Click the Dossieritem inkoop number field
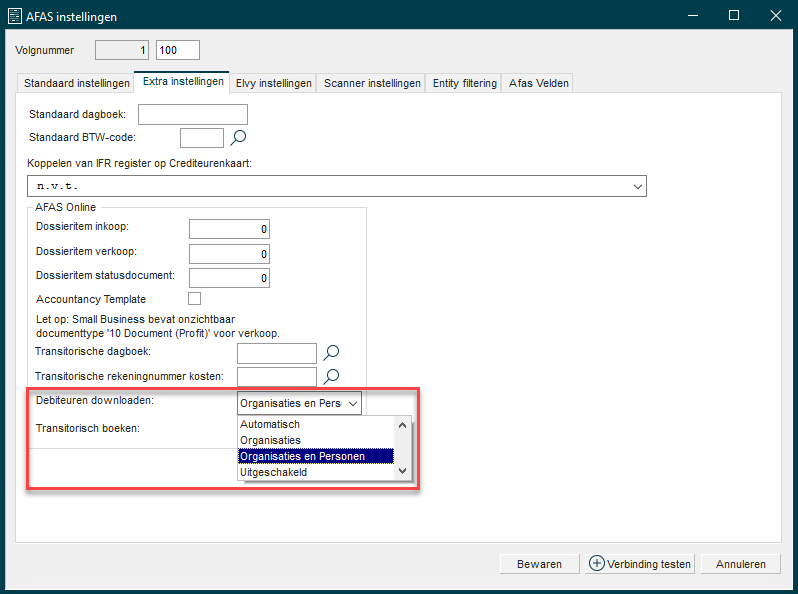 (229, 229)
